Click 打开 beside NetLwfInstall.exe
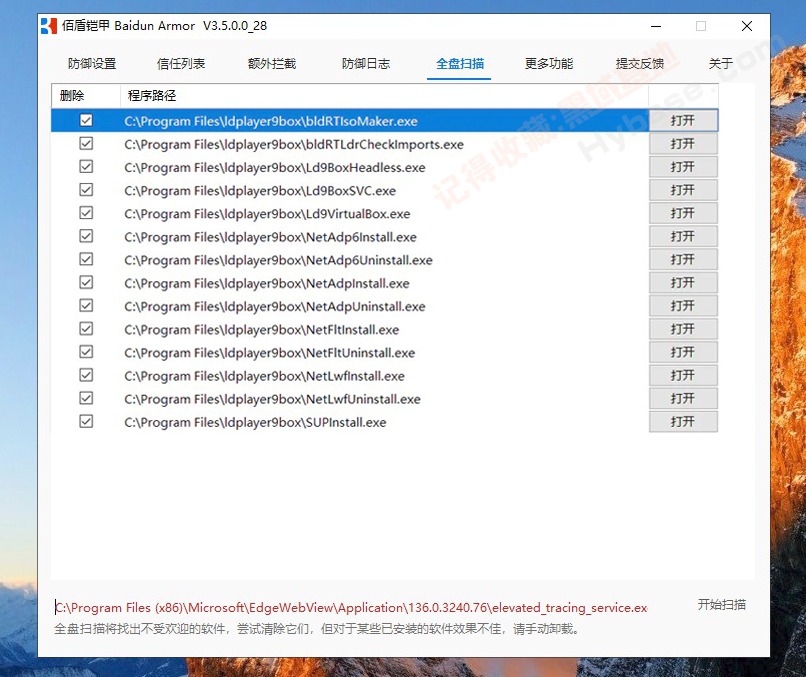Viewport: 806px width, 677px height. click(683, 375)
